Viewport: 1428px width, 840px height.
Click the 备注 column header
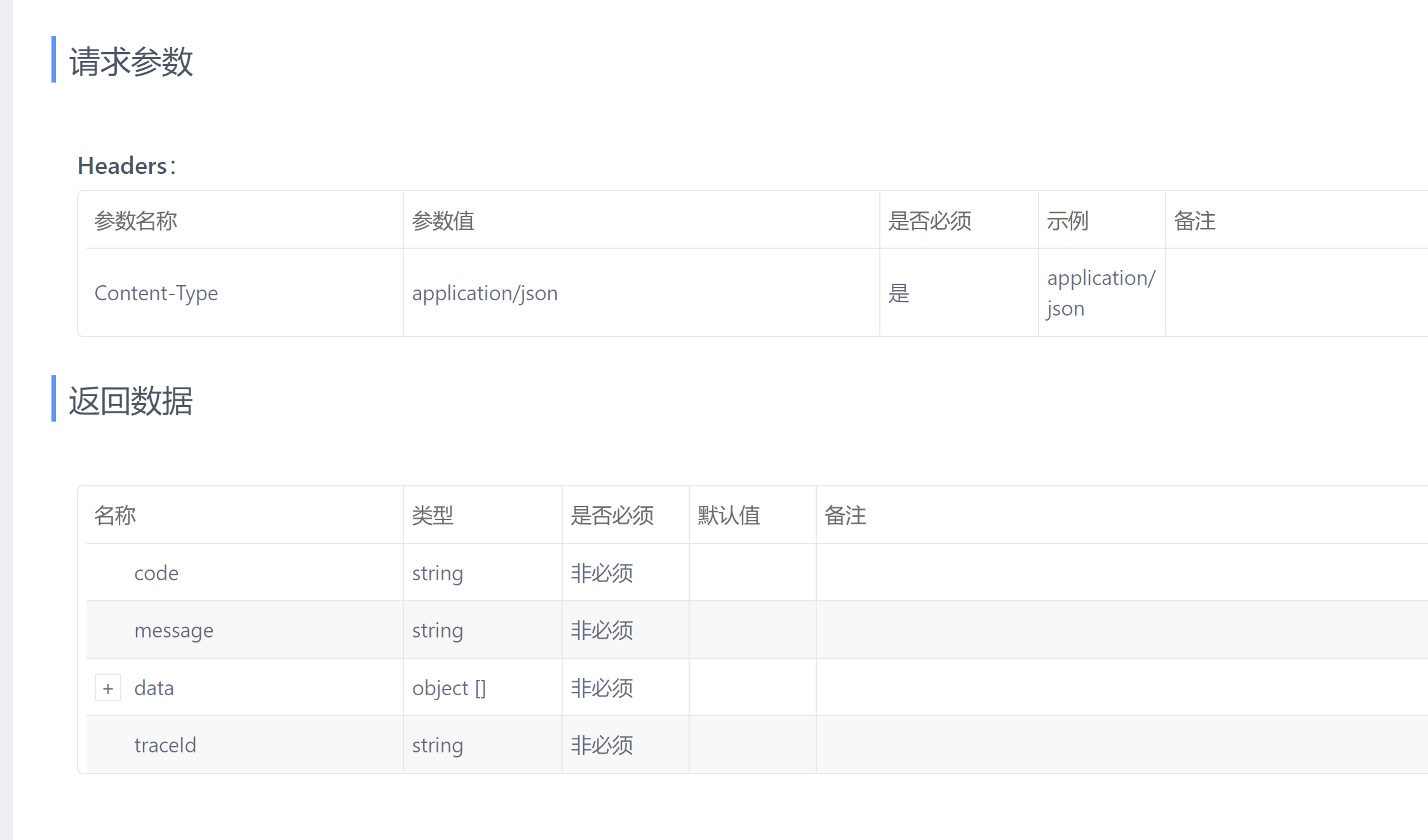coord(1195,220)
